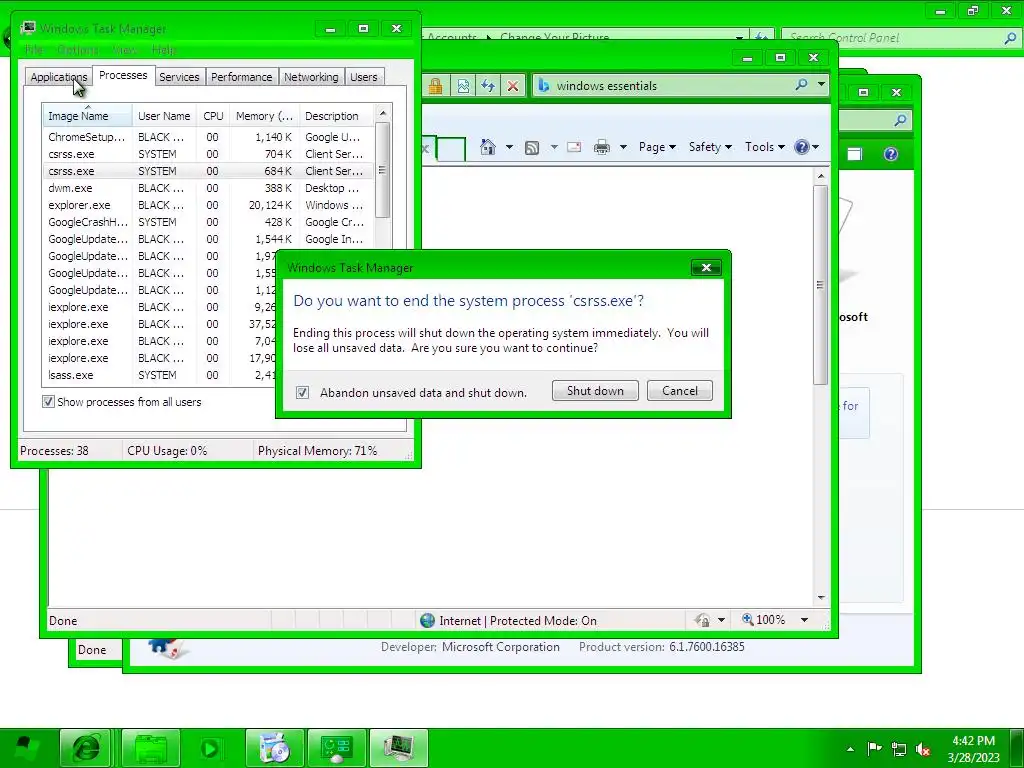Open the Services tab in Task Manager
The height and width of the screenshot is (768, 1024).
[x=179, y=77]
